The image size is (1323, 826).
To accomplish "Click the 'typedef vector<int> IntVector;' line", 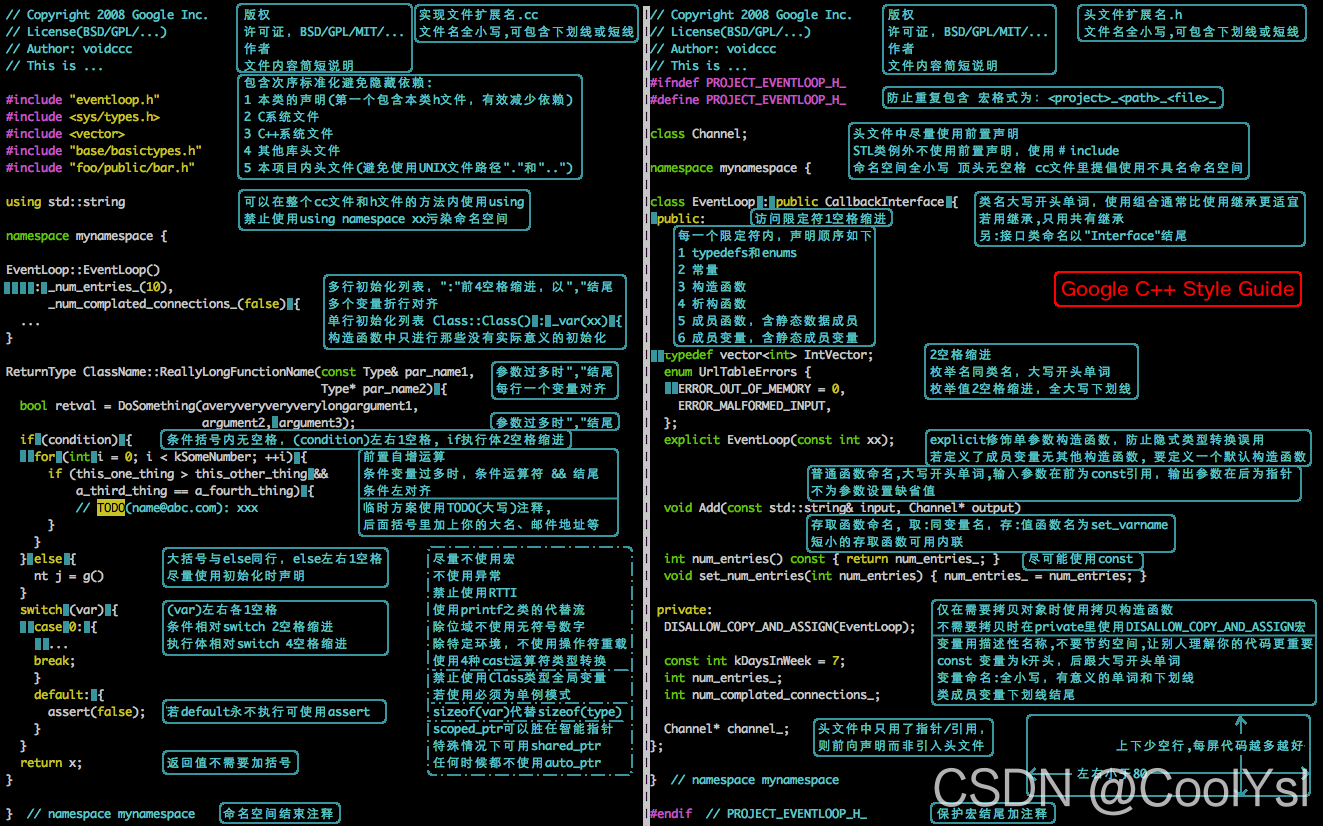I will pyautogui.click(x=768, y=355).
